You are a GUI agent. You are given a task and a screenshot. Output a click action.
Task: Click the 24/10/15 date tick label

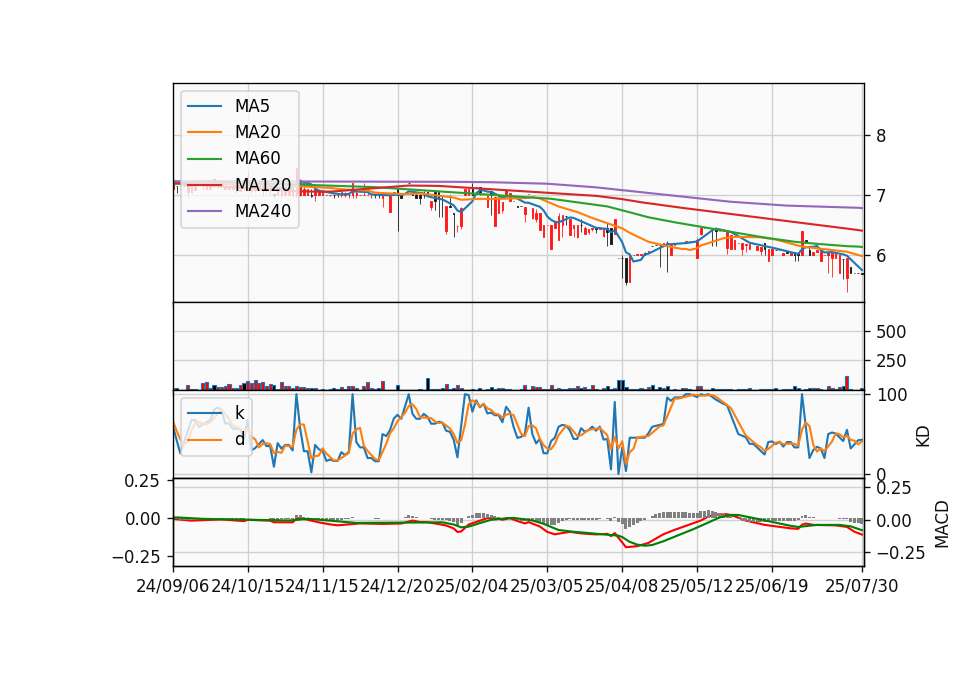pyautogui.click(x=248, y=586)
